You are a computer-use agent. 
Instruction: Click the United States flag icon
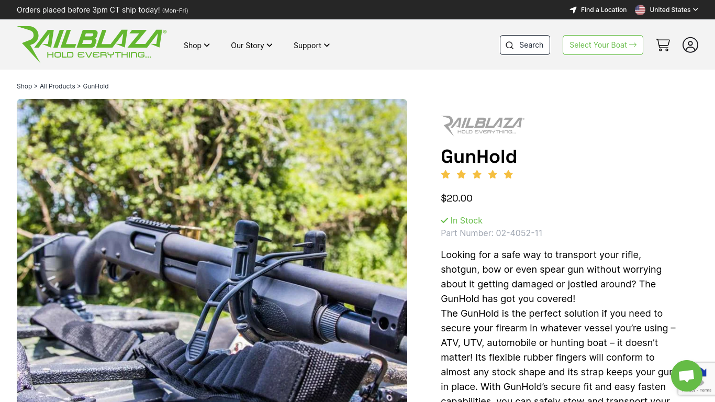click(640, 10)
